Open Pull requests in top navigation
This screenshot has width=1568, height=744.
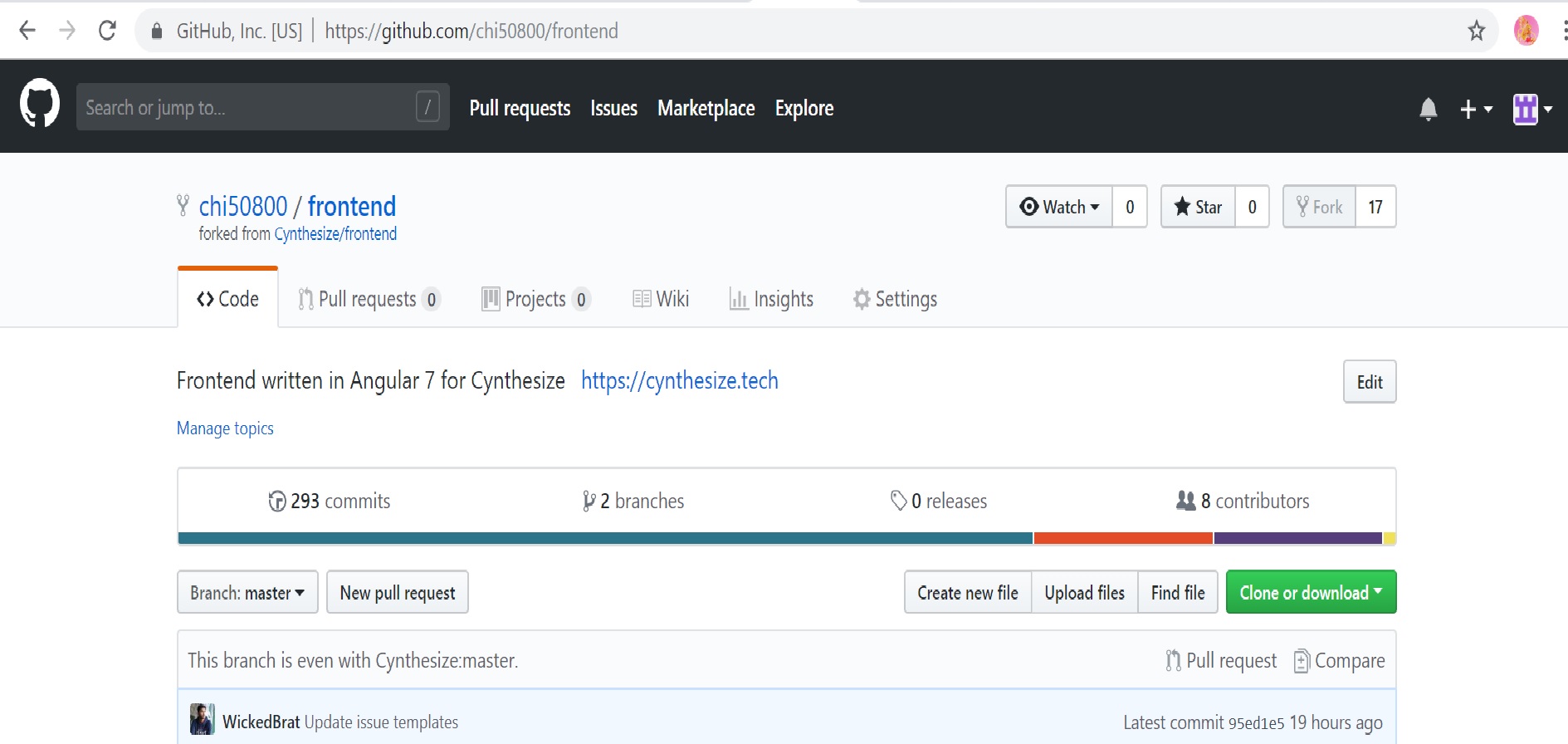click(520, 108)
